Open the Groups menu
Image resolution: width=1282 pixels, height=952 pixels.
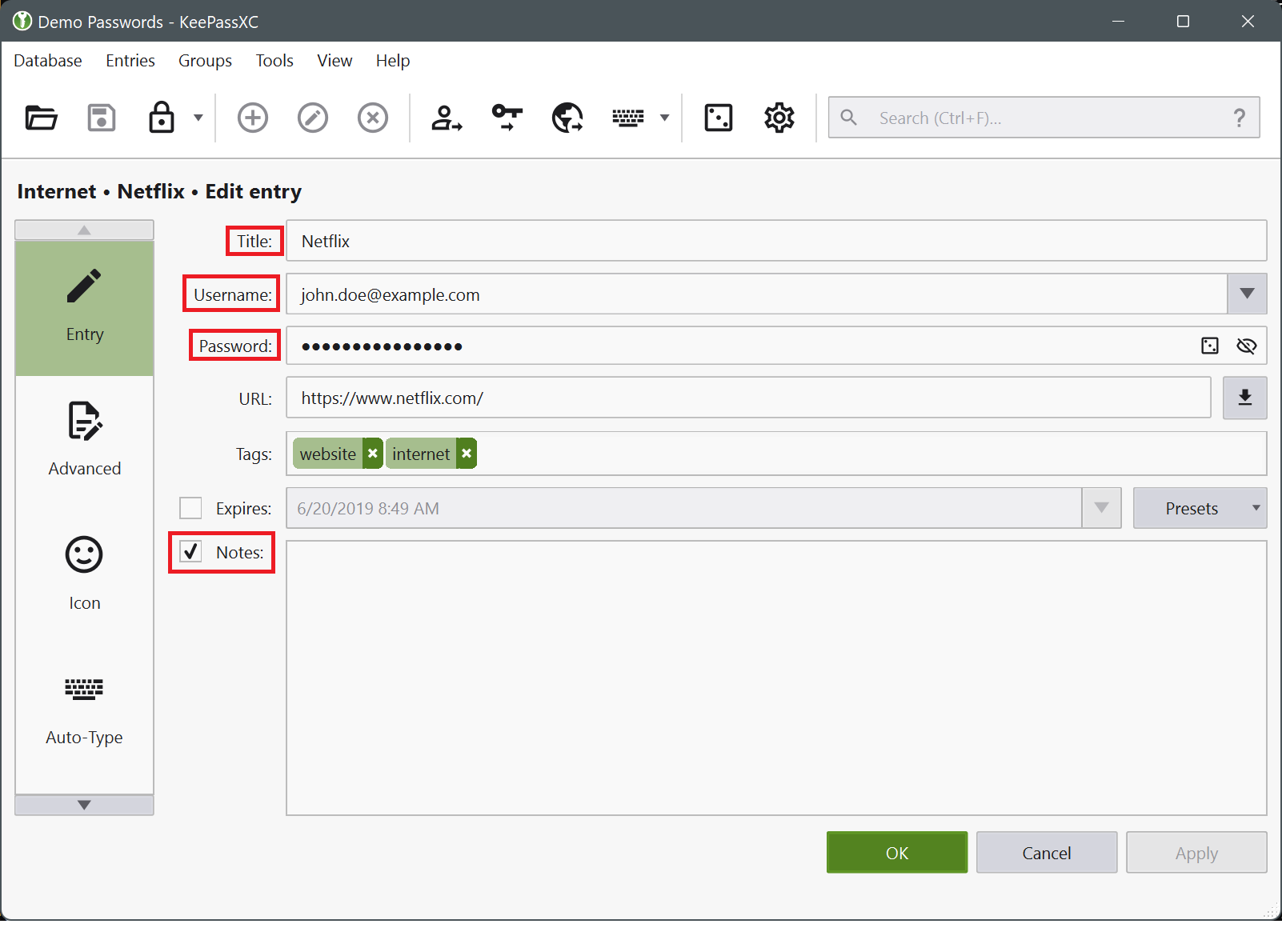coord(205,61)
